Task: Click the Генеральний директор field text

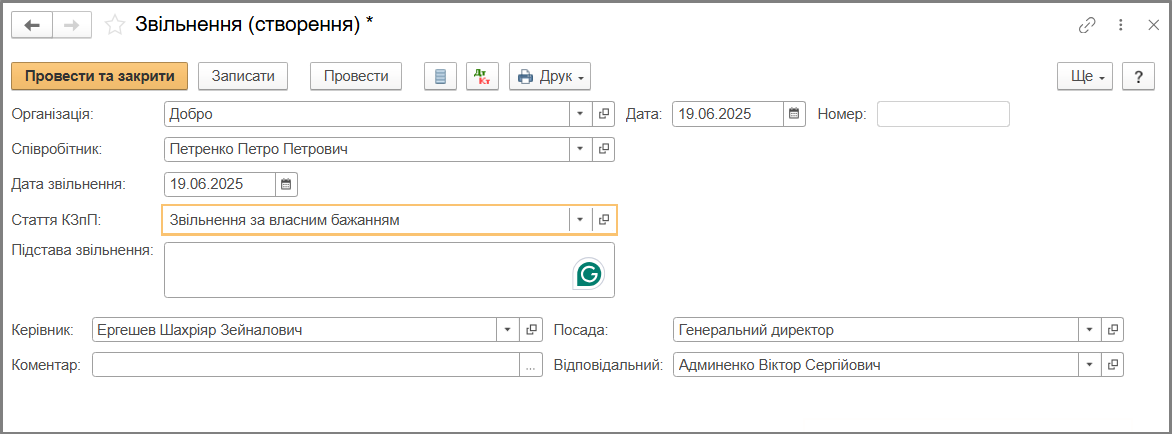Action: pos(756,329)
